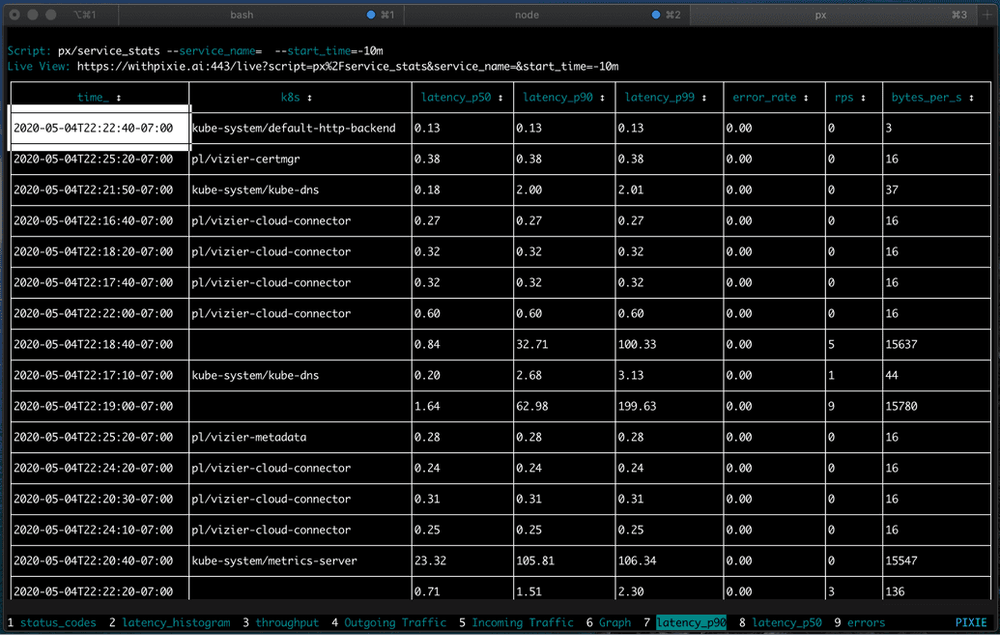Open the throughput view

tap(287, 623)
